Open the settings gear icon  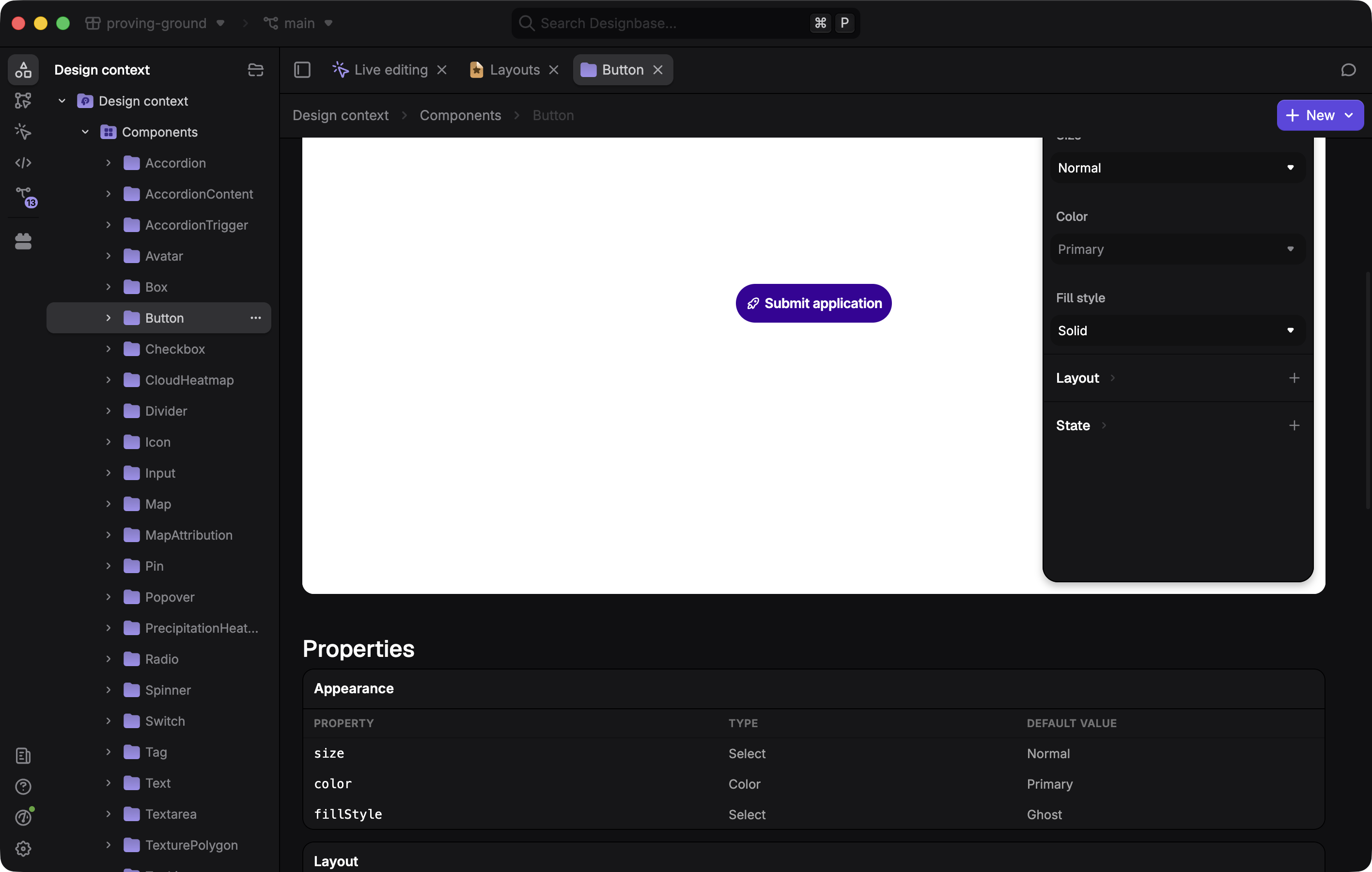(23, 849)
